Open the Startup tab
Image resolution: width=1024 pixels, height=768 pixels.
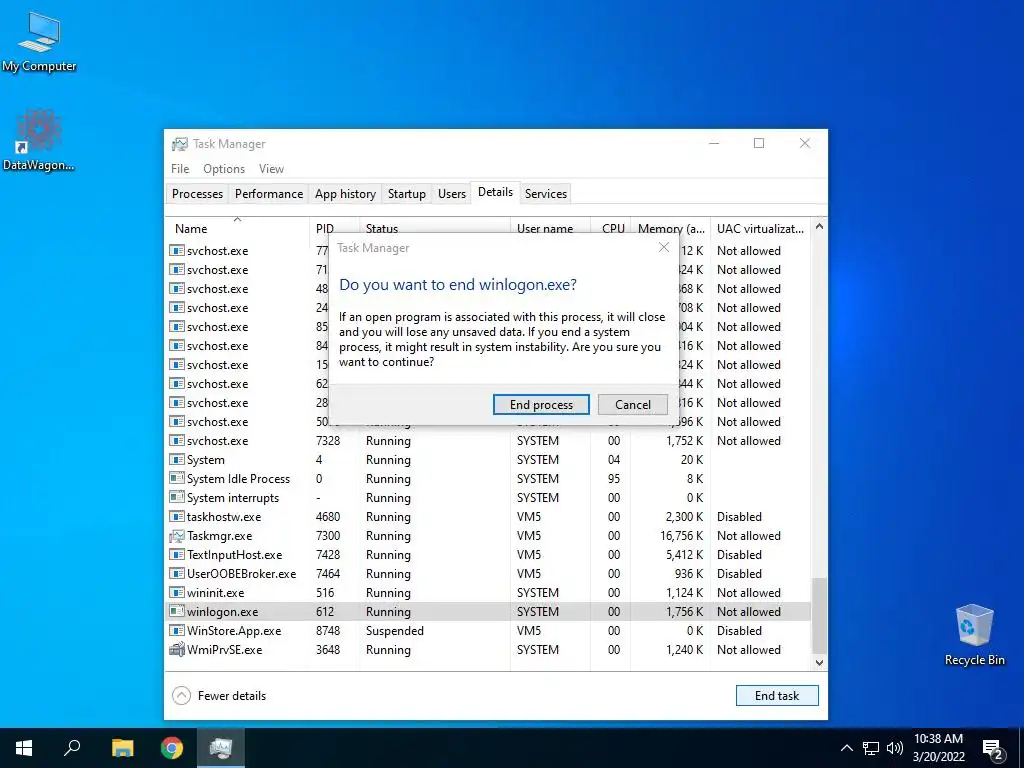tap(406, 194)
